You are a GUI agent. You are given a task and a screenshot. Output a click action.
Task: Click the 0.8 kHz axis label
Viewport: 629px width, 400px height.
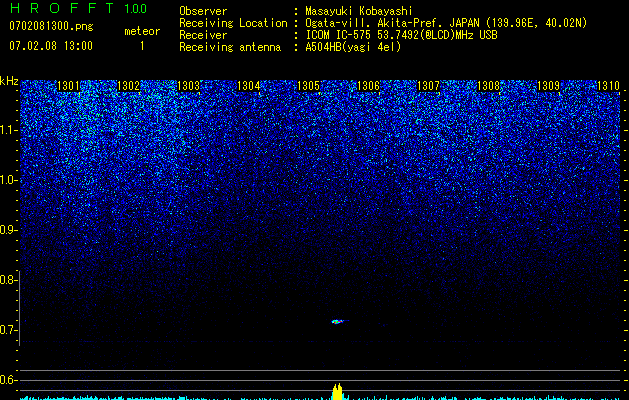point(7,280)
